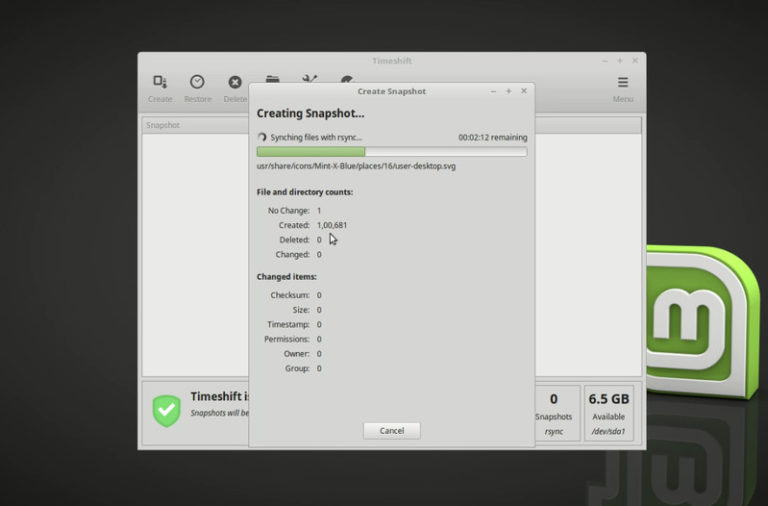Click the Synching files with rsync text

pos(316,138)
